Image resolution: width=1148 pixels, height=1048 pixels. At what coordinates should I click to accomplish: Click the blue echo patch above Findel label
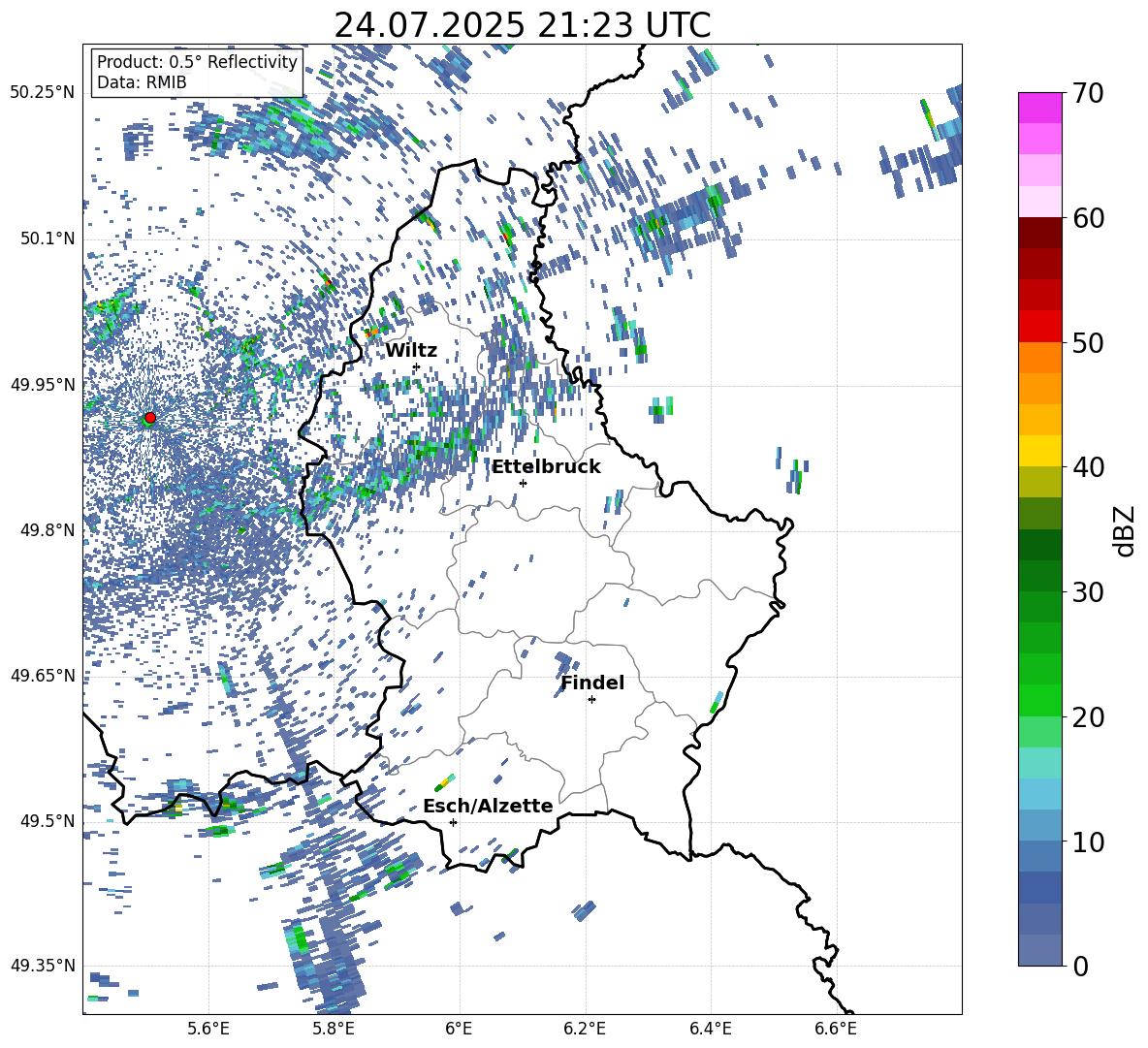pyautogui.click(x=562, y=662)
